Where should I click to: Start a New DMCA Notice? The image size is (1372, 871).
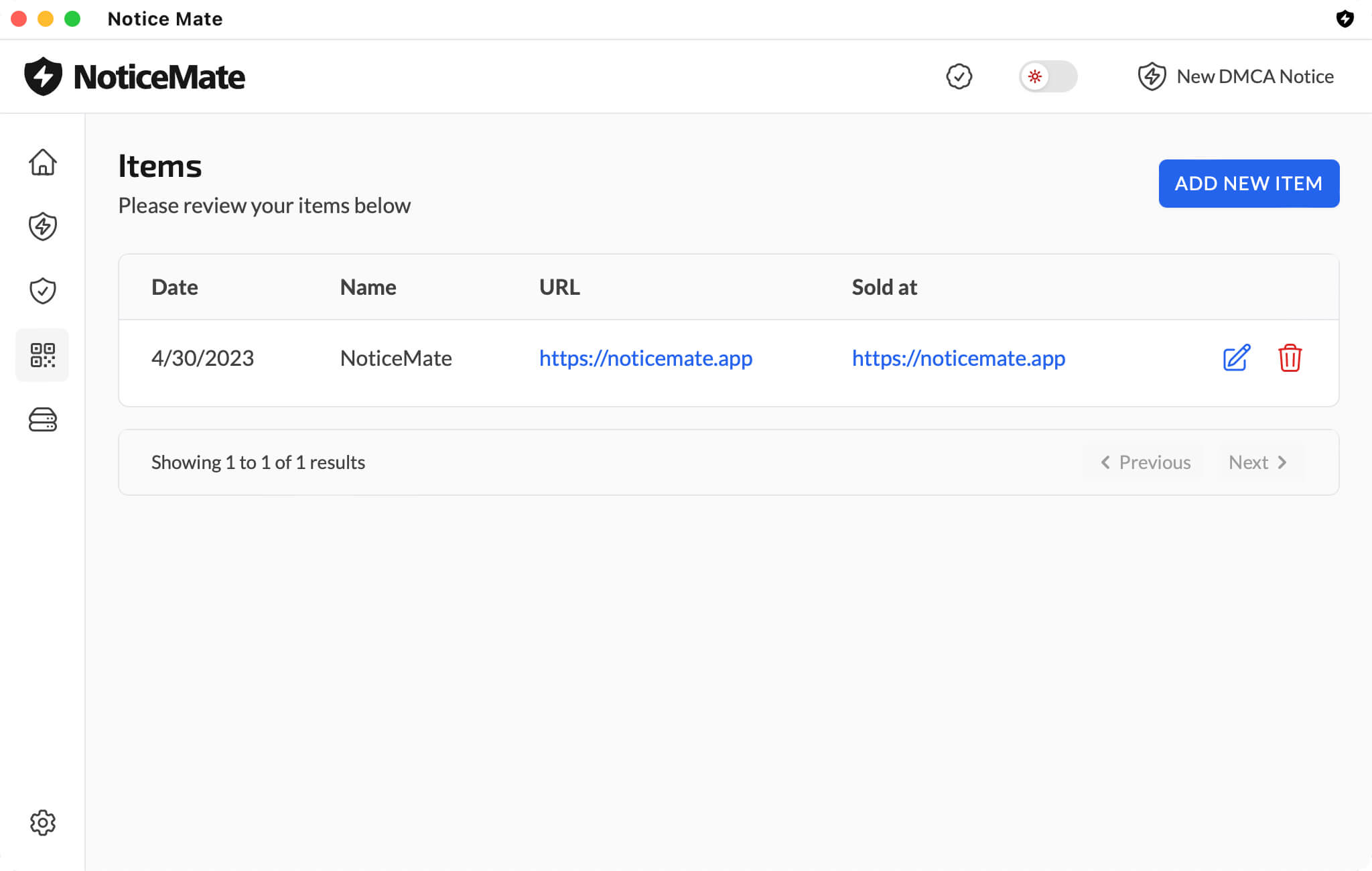(1235, 76)
